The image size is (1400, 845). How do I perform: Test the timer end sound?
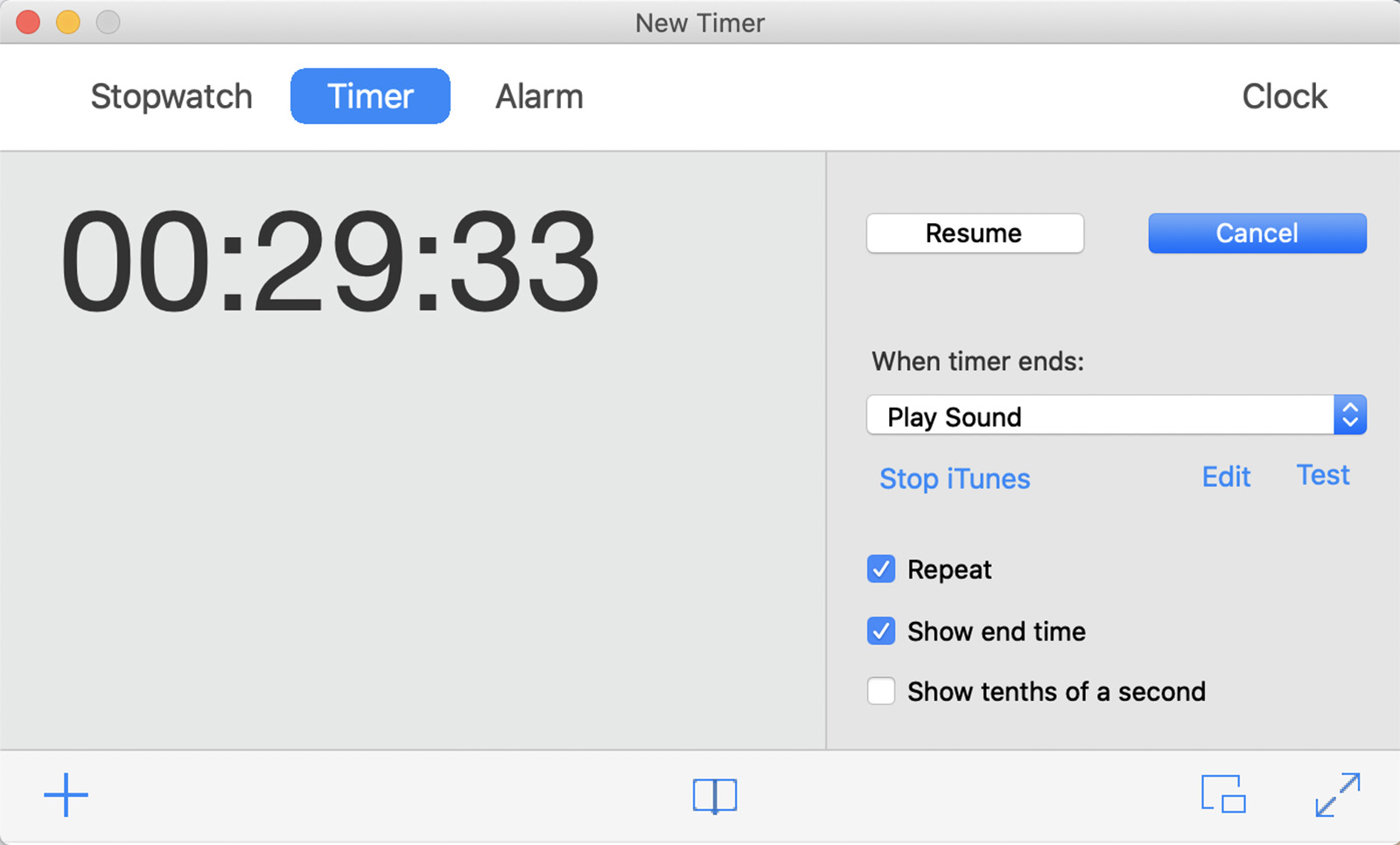tap(1323, 475)
